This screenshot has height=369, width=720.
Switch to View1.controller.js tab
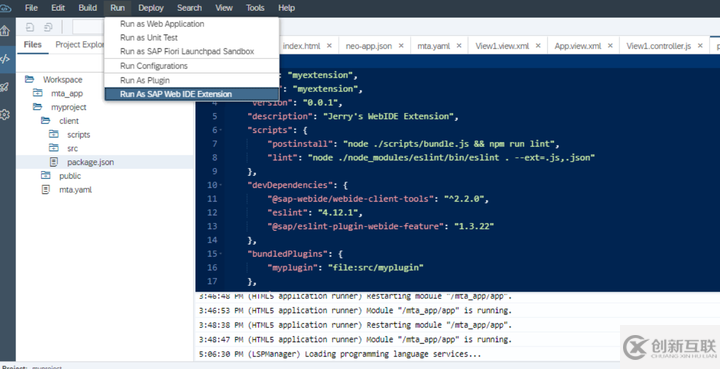click(658, 45)
